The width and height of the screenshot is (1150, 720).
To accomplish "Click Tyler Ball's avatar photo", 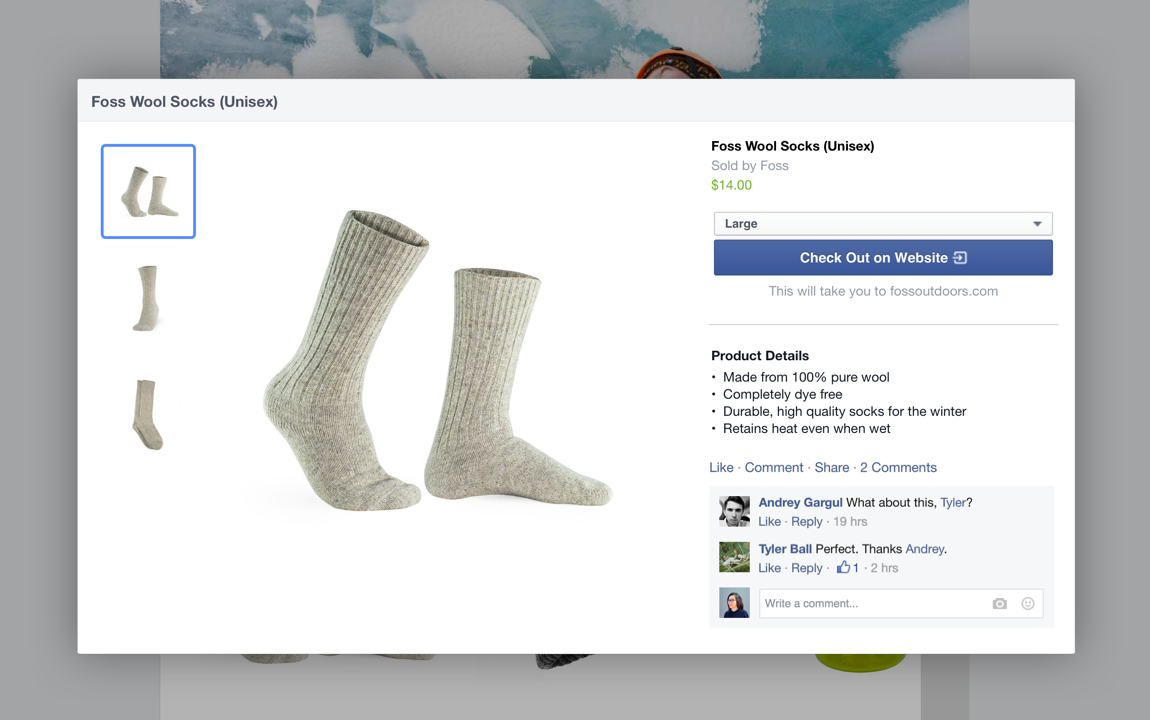I will click(x=734, y=557).
